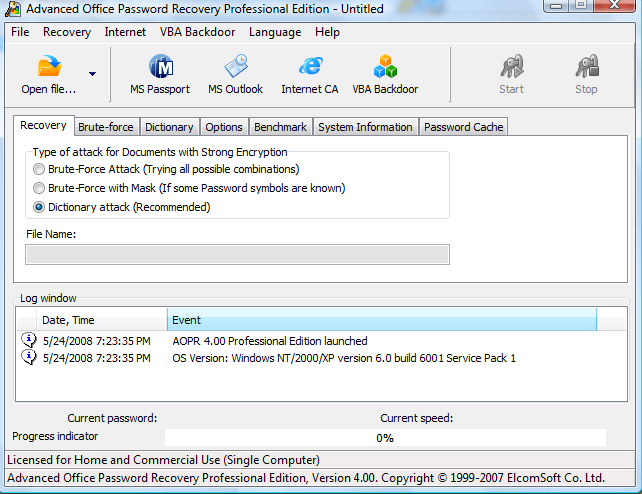
Task: Click the Date, Time column header
Action: point(102,320)
